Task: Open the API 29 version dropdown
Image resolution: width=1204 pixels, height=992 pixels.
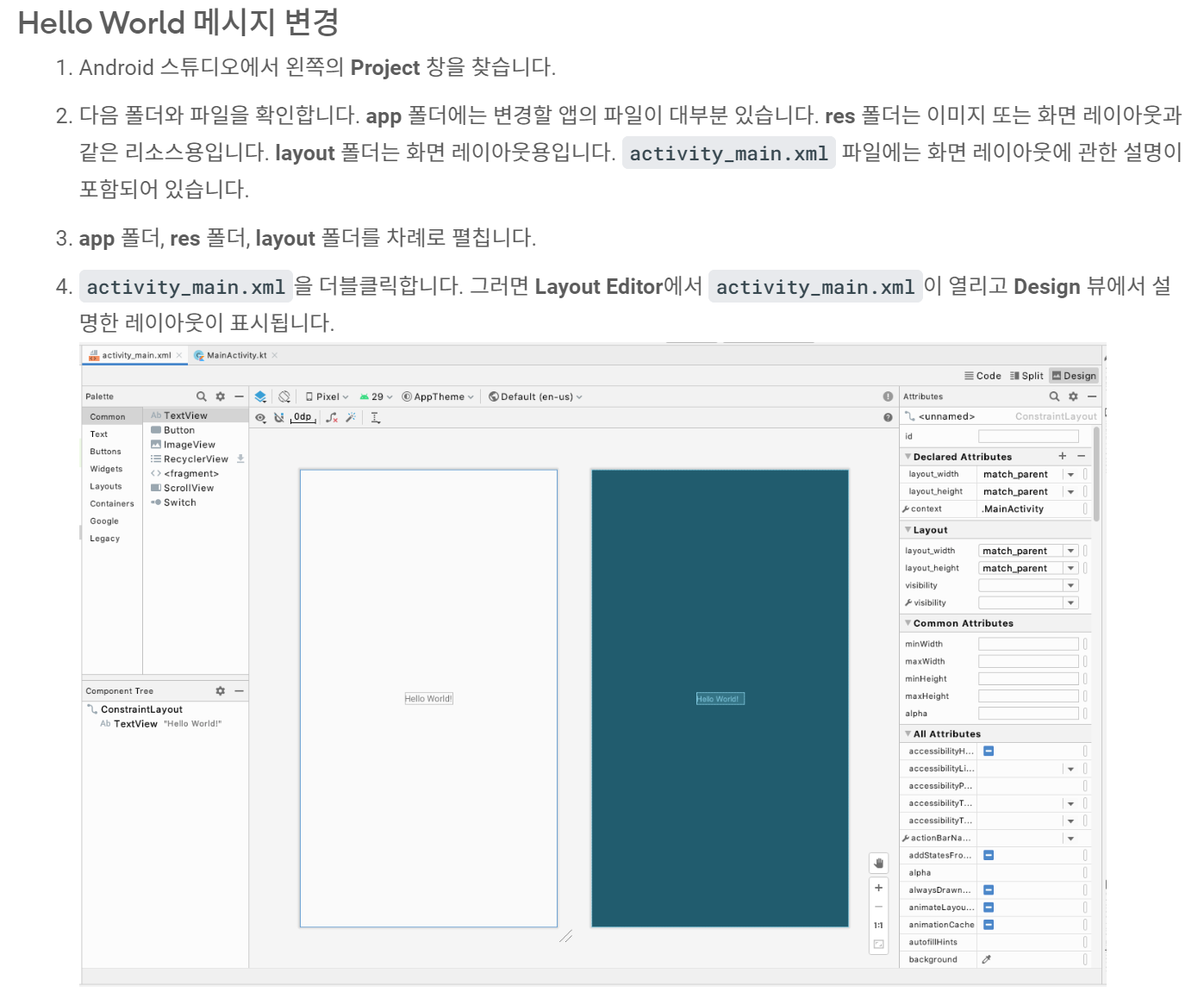Action: coord(376,396)
